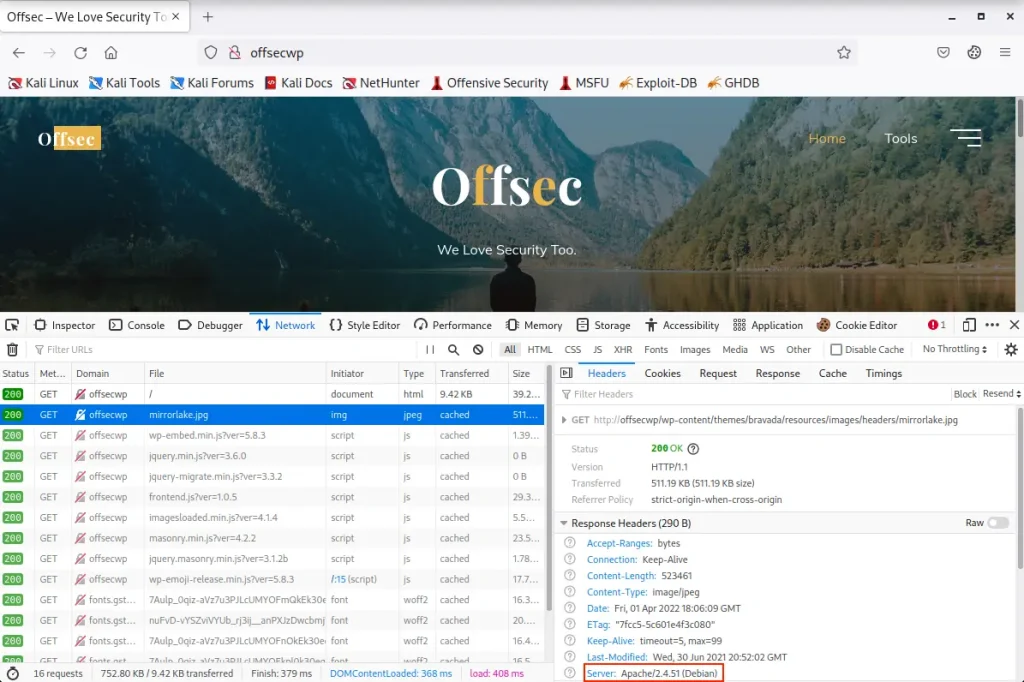
Task: Open request blocking with the blocked-circle icon
Action: click(478, 350)
